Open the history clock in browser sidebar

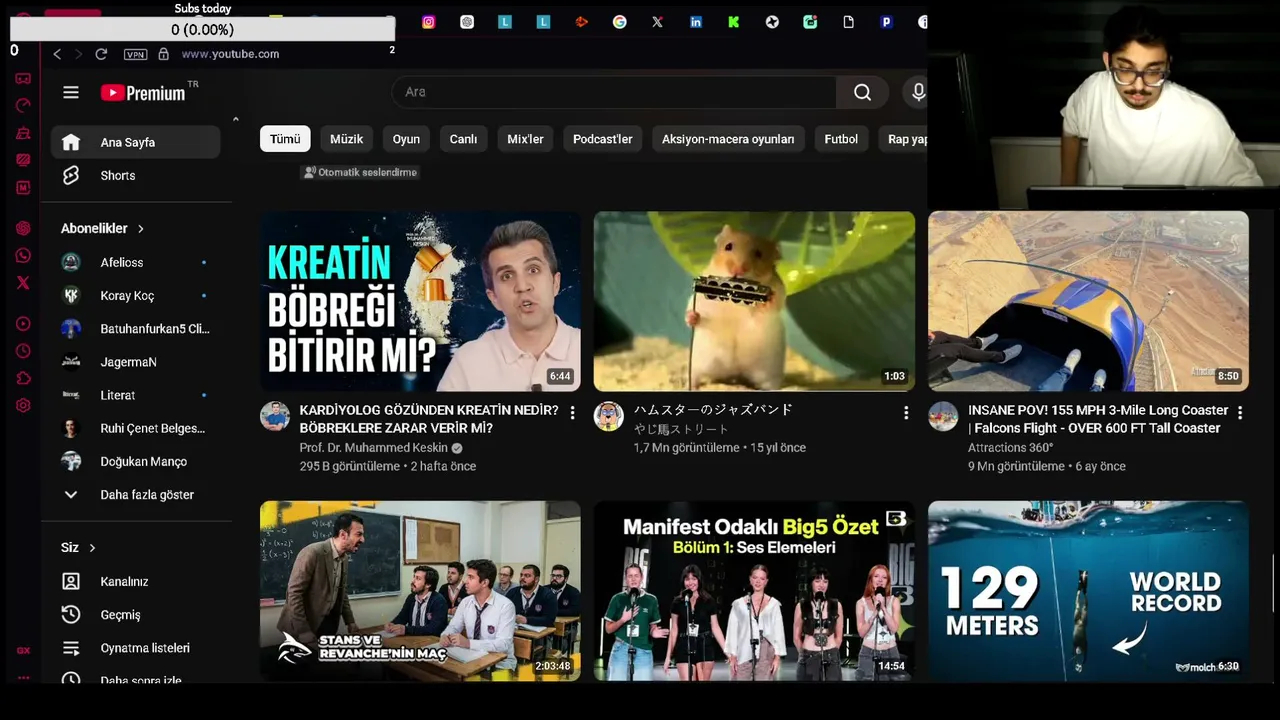[x=23, y=351]
